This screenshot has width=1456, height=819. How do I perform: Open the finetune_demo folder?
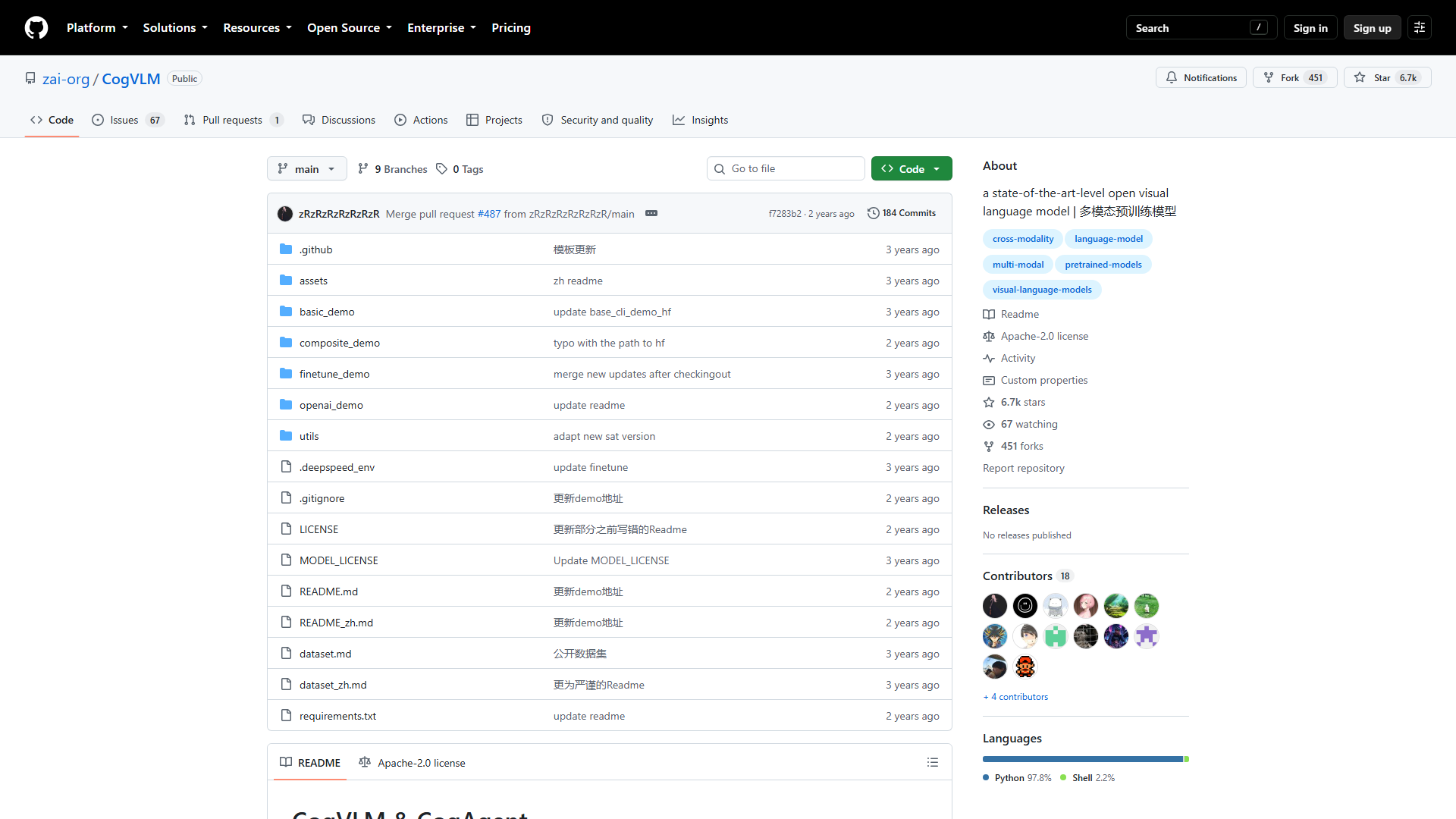(x=334, y=374)
